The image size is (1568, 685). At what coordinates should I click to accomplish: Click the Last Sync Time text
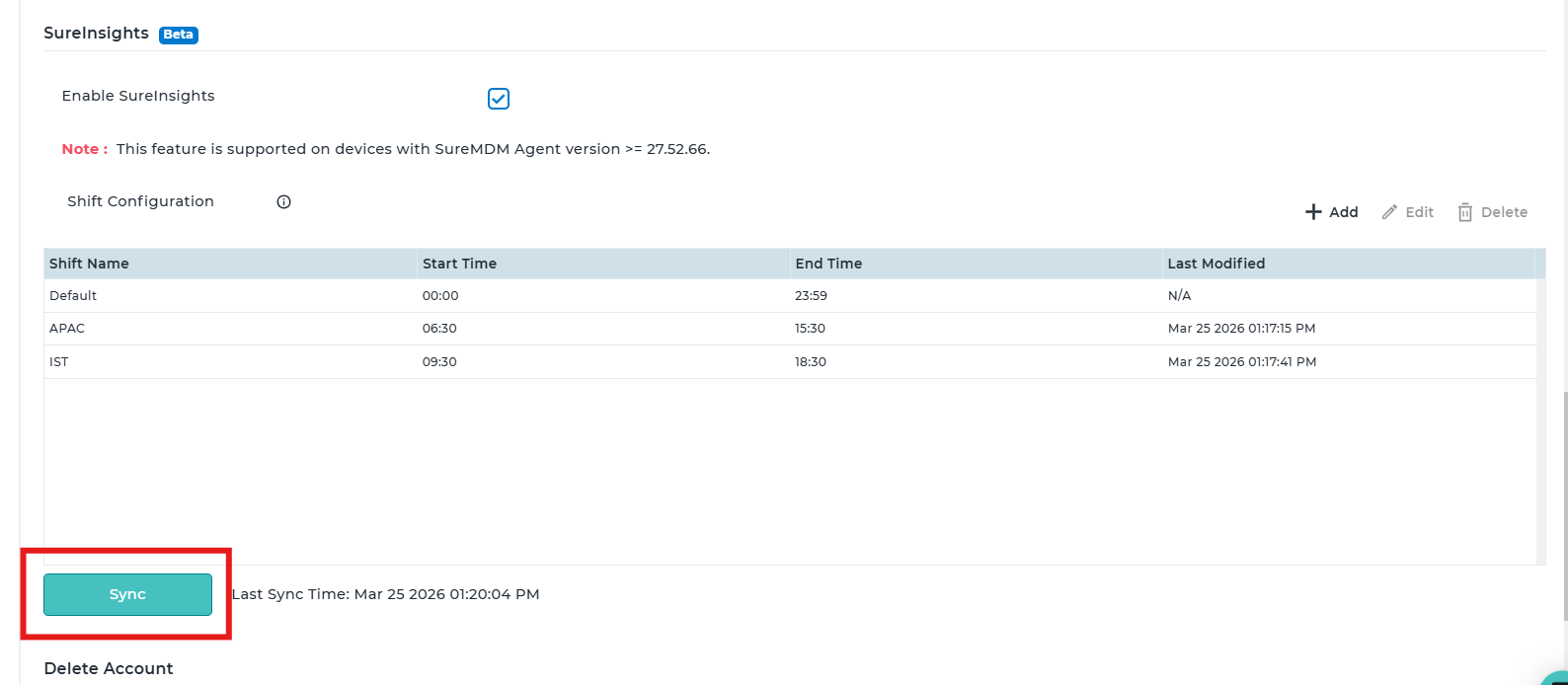[x=385, y=594]
